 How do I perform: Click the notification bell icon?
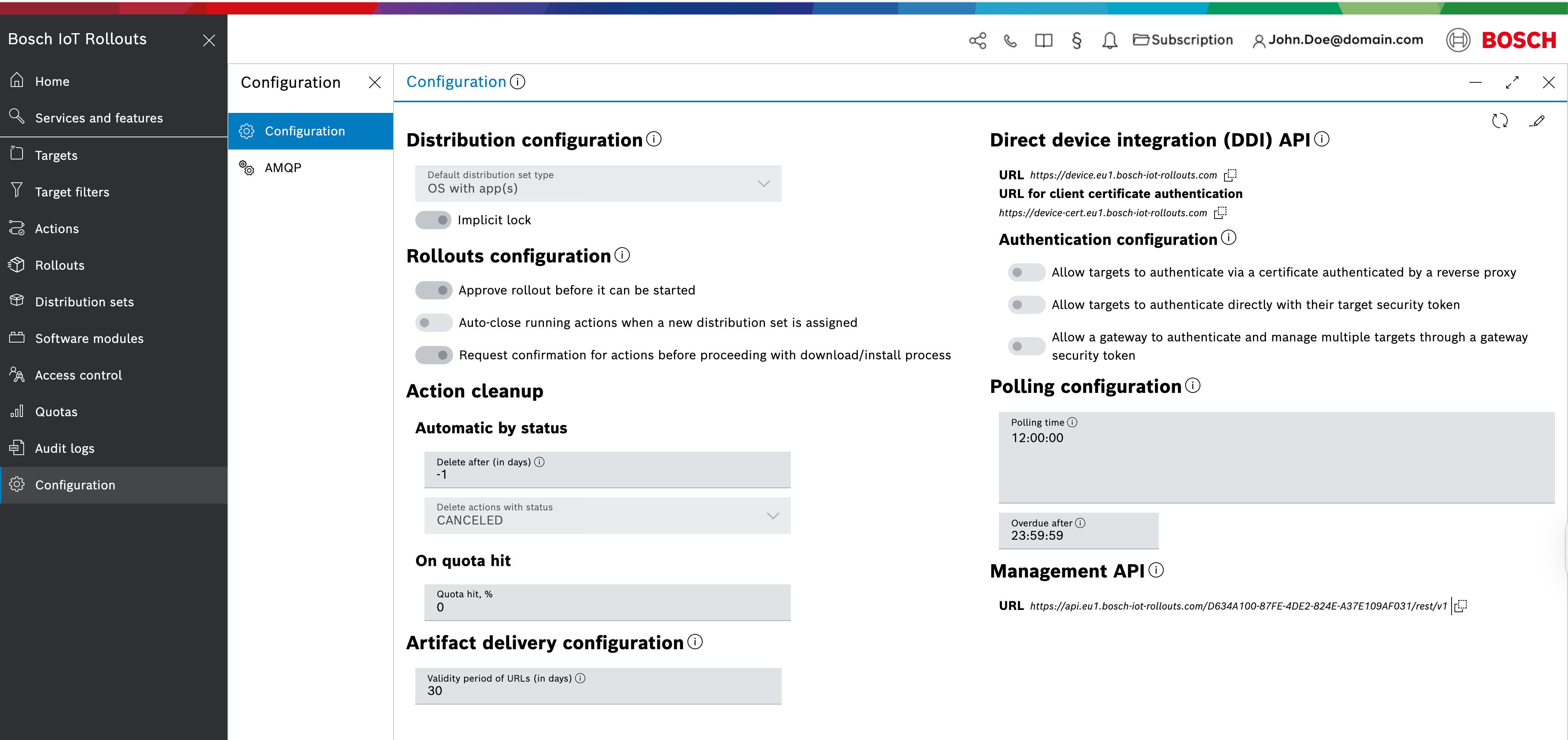point(1109,41)
